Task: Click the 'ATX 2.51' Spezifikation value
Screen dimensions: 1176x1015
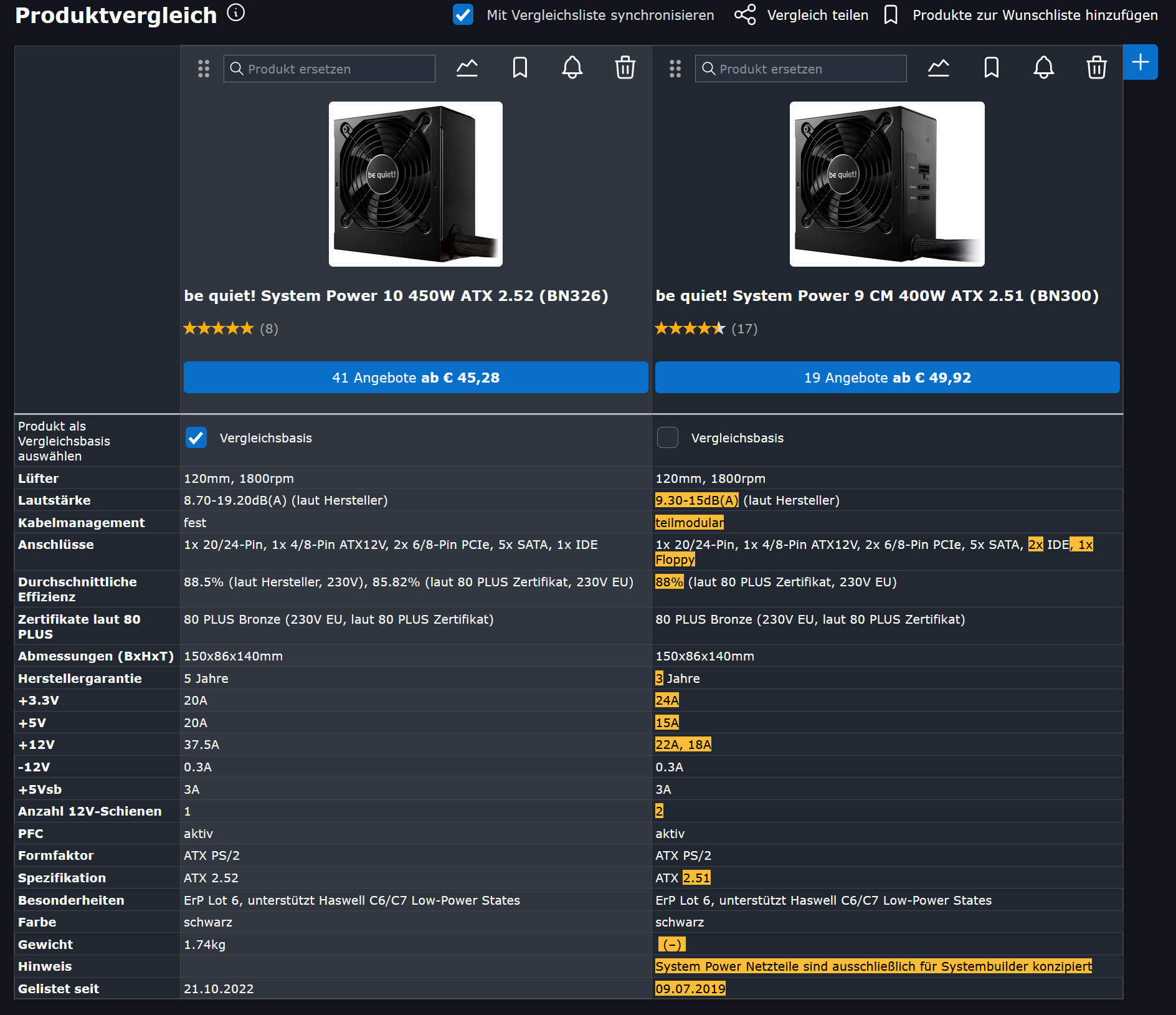Action: (683, 878)
